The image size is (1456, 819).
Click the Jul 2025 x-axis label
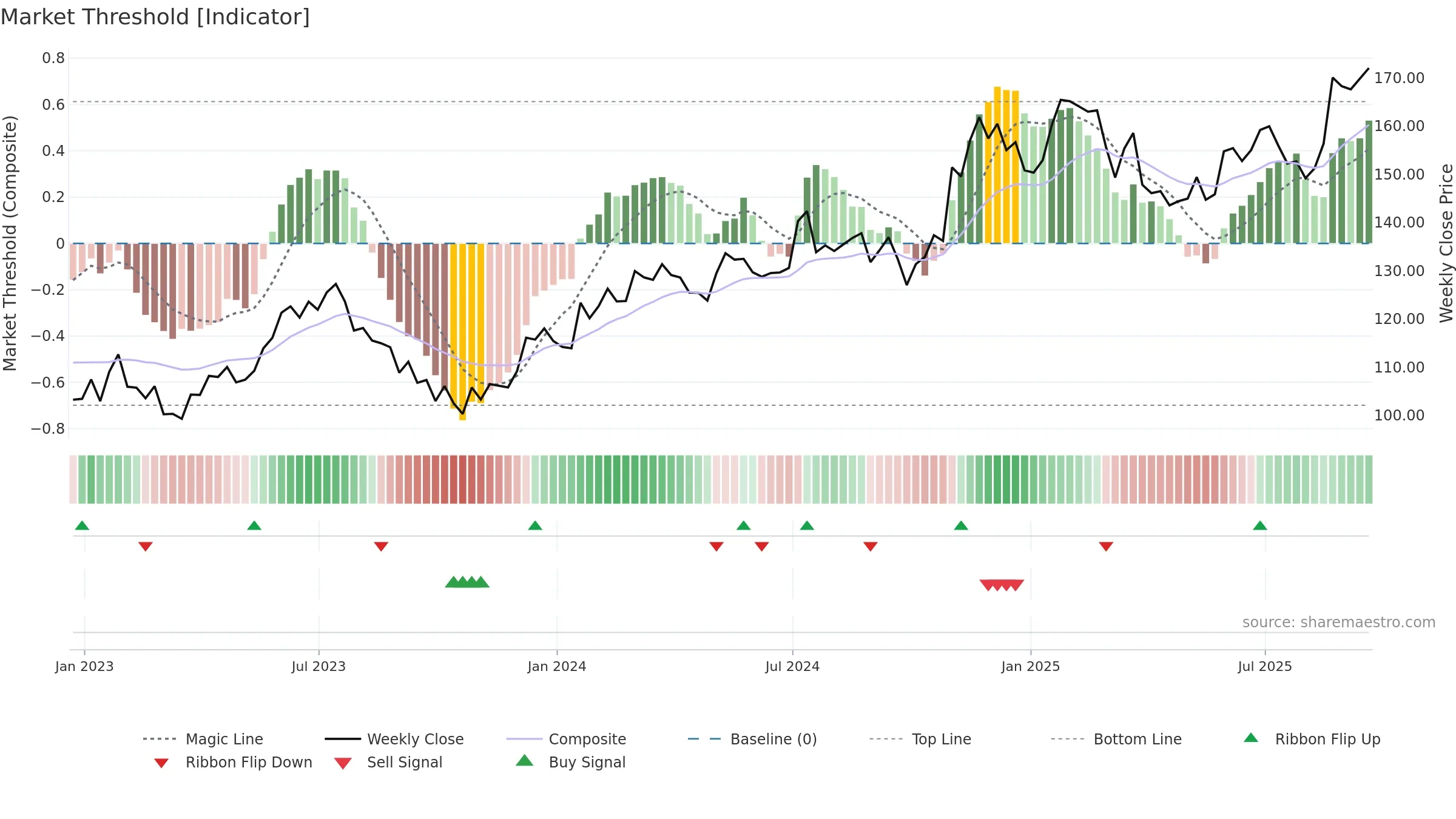point(1265,666)
